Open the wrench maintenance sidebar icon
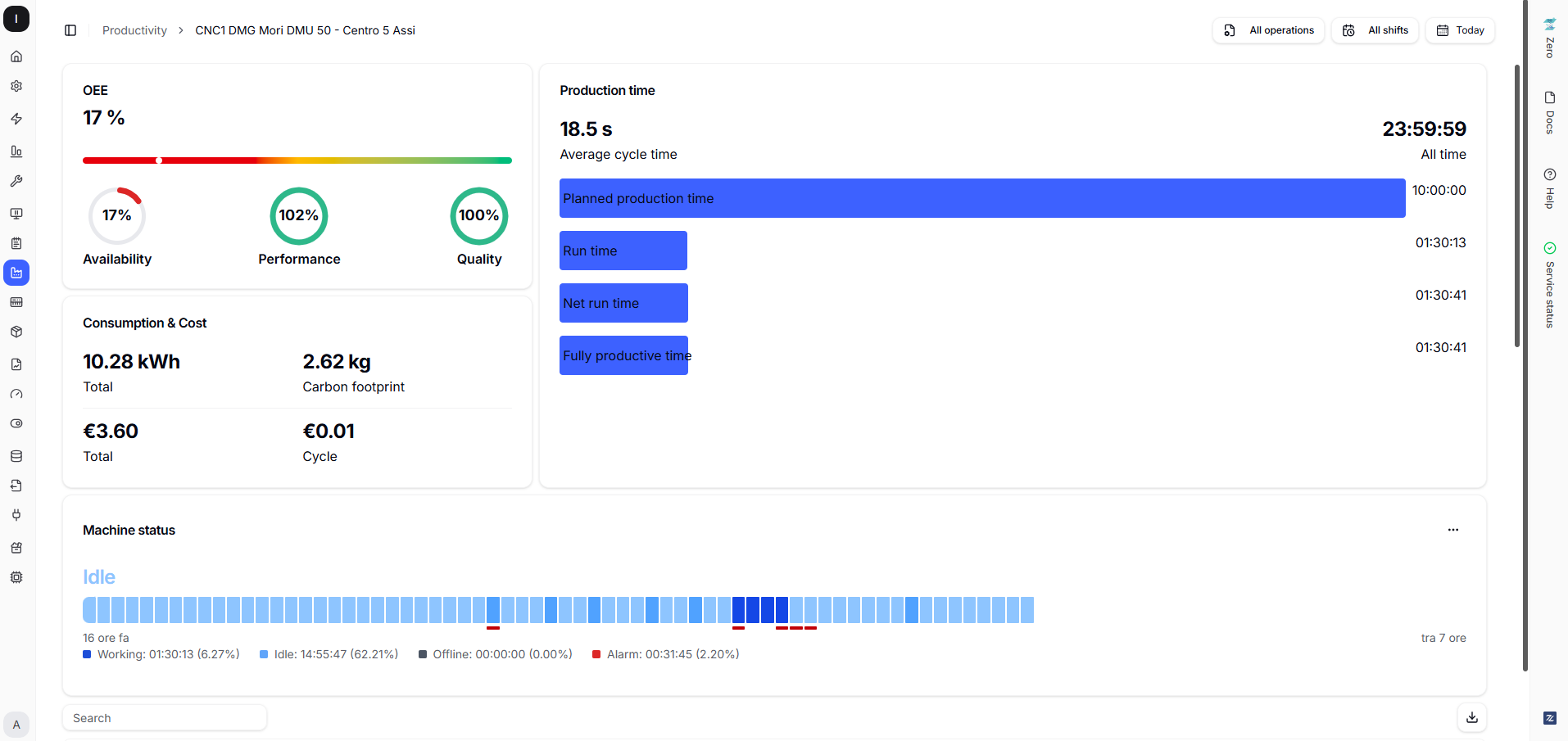The image size is (1568, 741). click(16, 181)
